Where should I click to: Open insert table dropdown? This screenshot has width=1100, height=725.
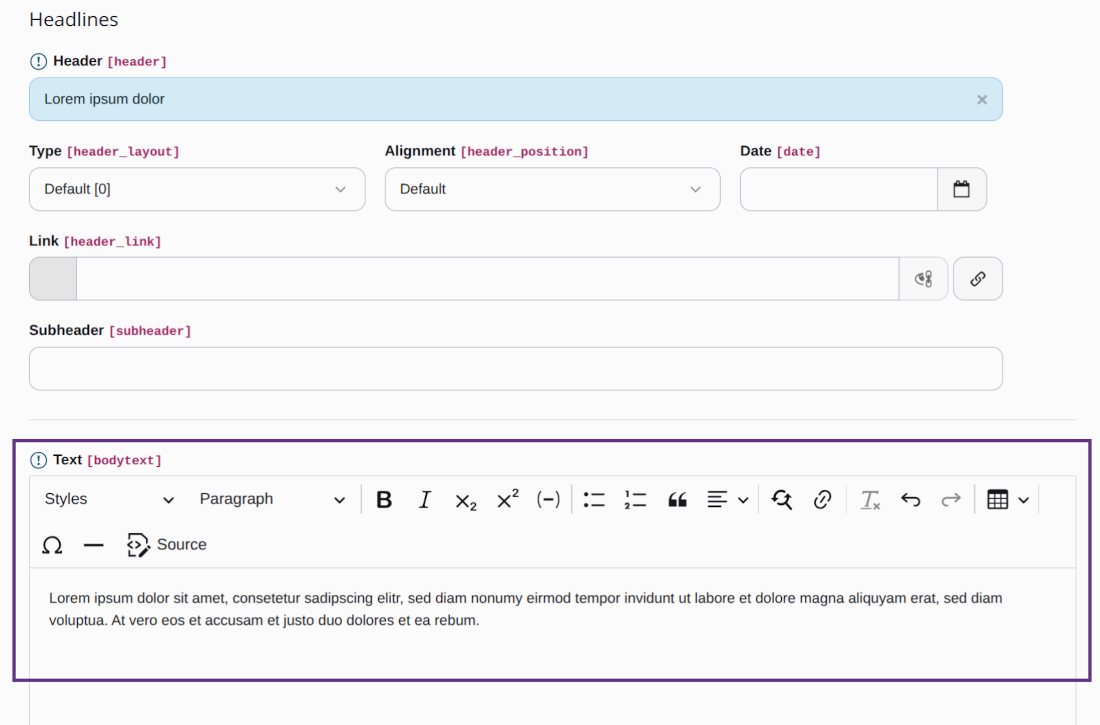(x=1008, y=500)
